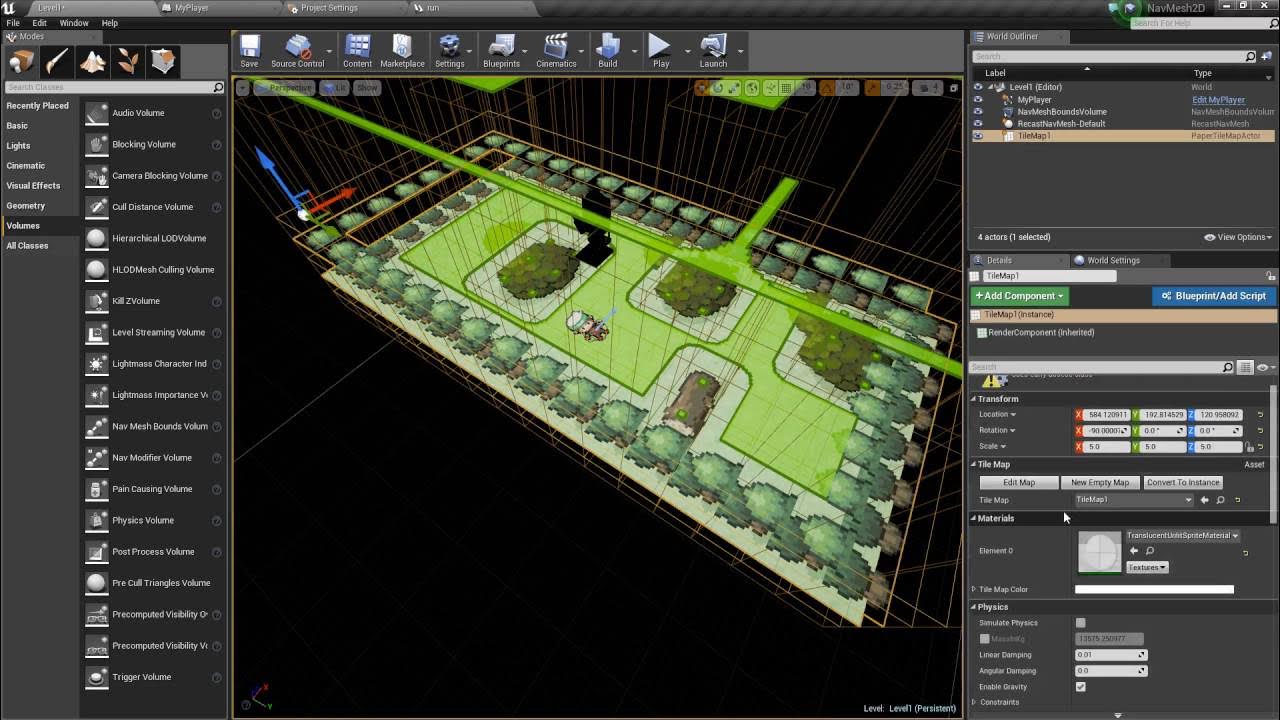Toggle the MassInKg override checkbox
This screenshot has height=720, width=1280.
click(984, 639)
